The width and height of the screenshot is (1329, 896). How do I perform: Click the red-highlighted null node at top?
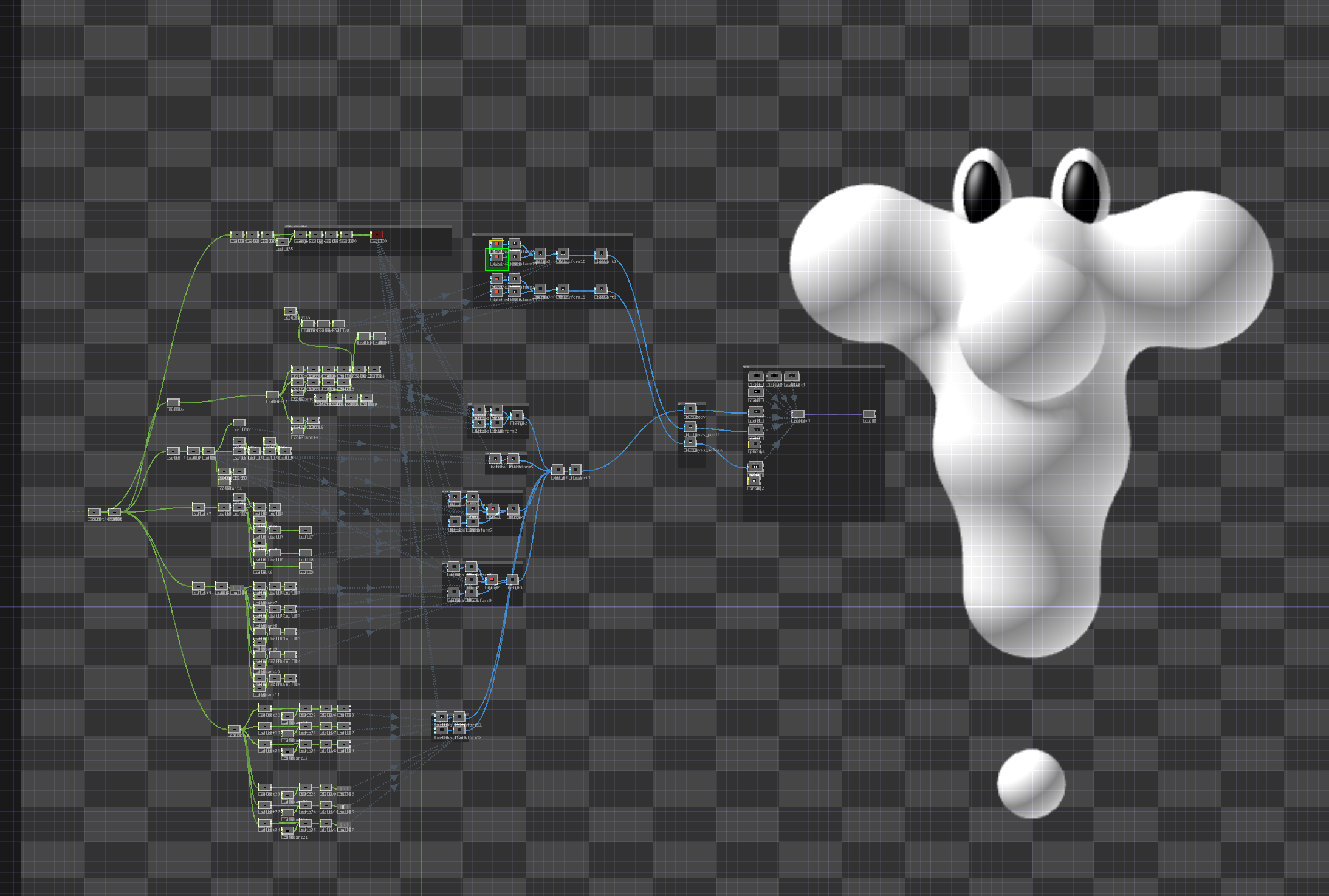tap(377, 234)
